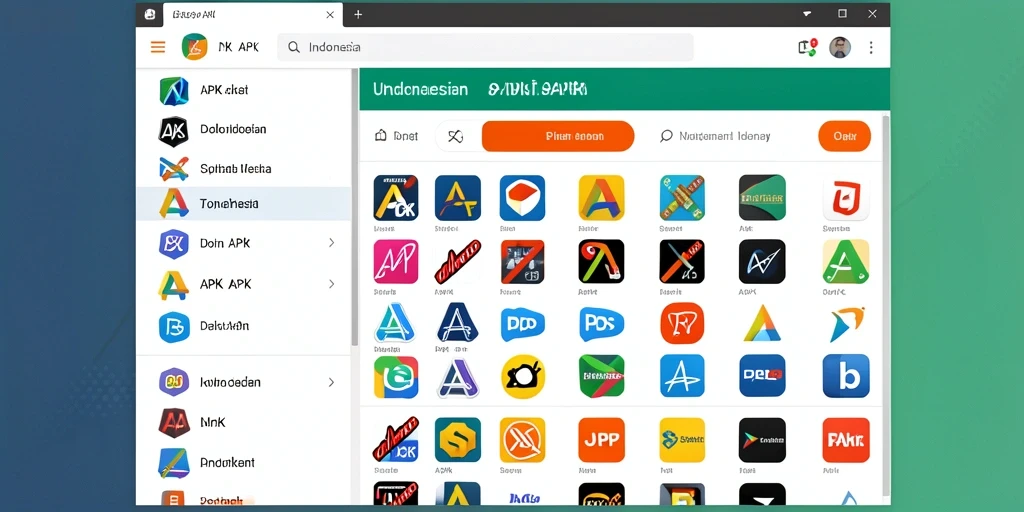Open the dark green banner app icon
Viewport: 1024px width, 512px height.
(762, 198)
